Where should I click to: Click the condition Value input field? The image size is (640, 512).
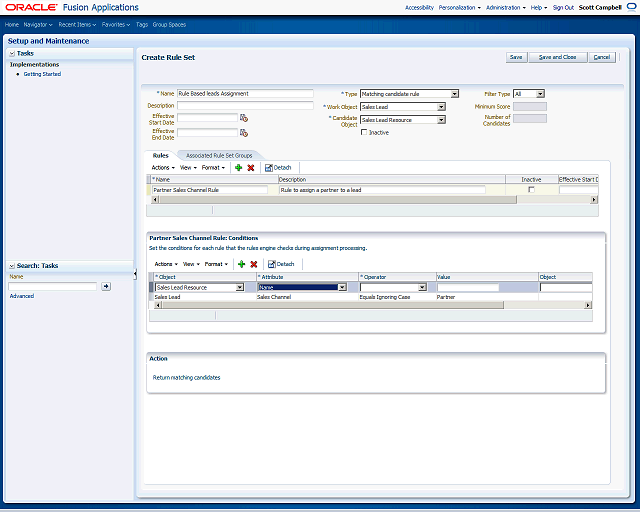click(x=468, y=287)
